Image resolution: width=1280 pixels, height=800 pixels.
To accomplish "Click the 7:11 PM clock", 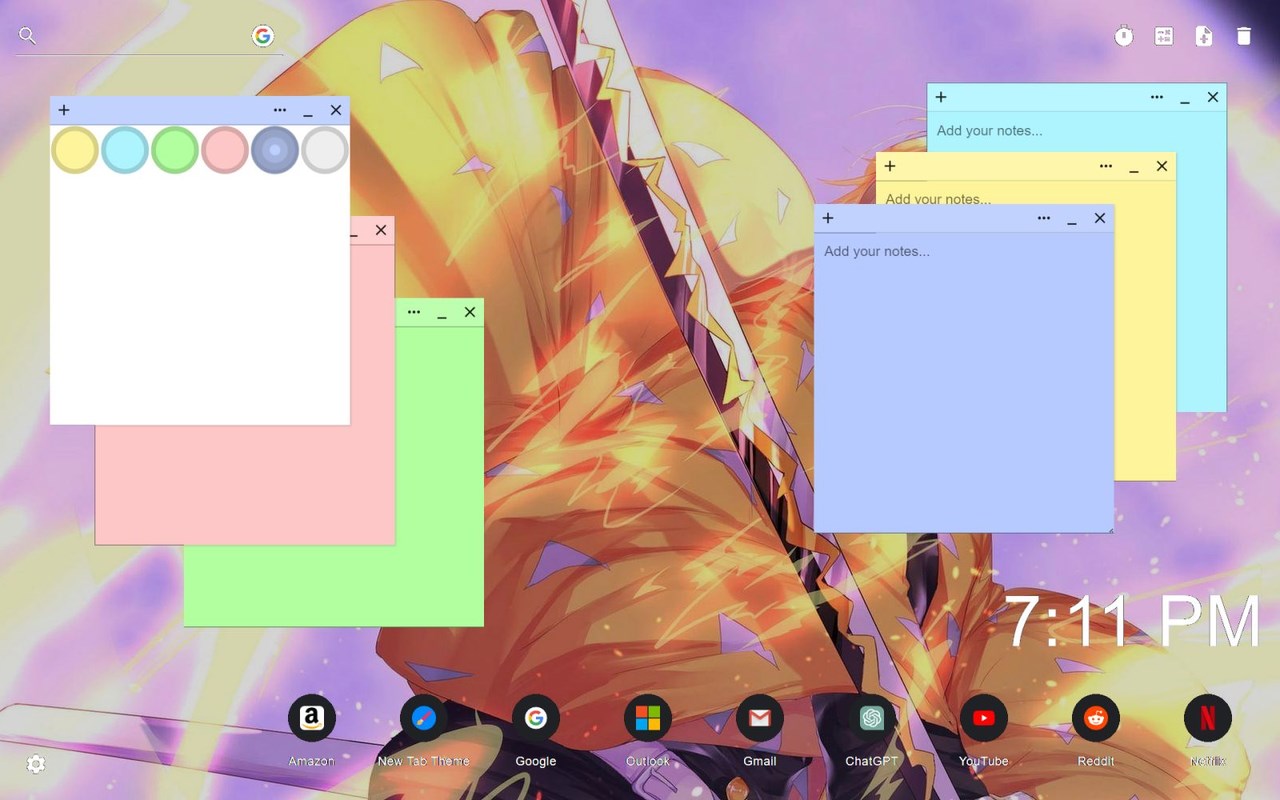I will pyautogui.click(x=1132, y=622).
